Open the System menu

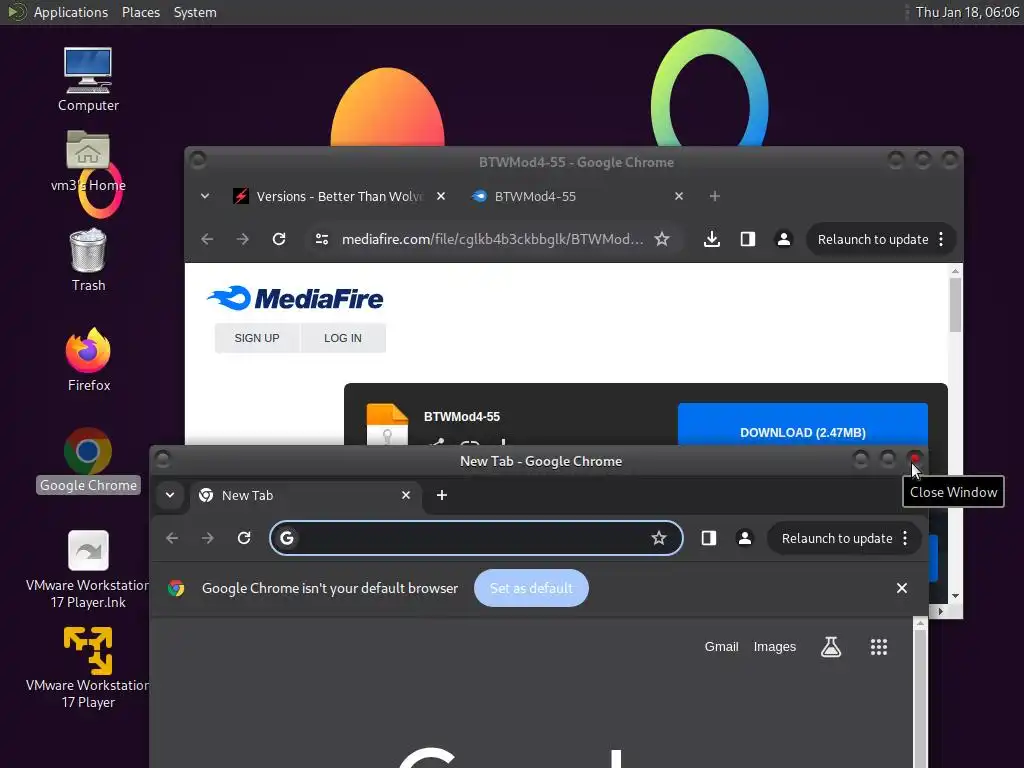click(195, 12)
